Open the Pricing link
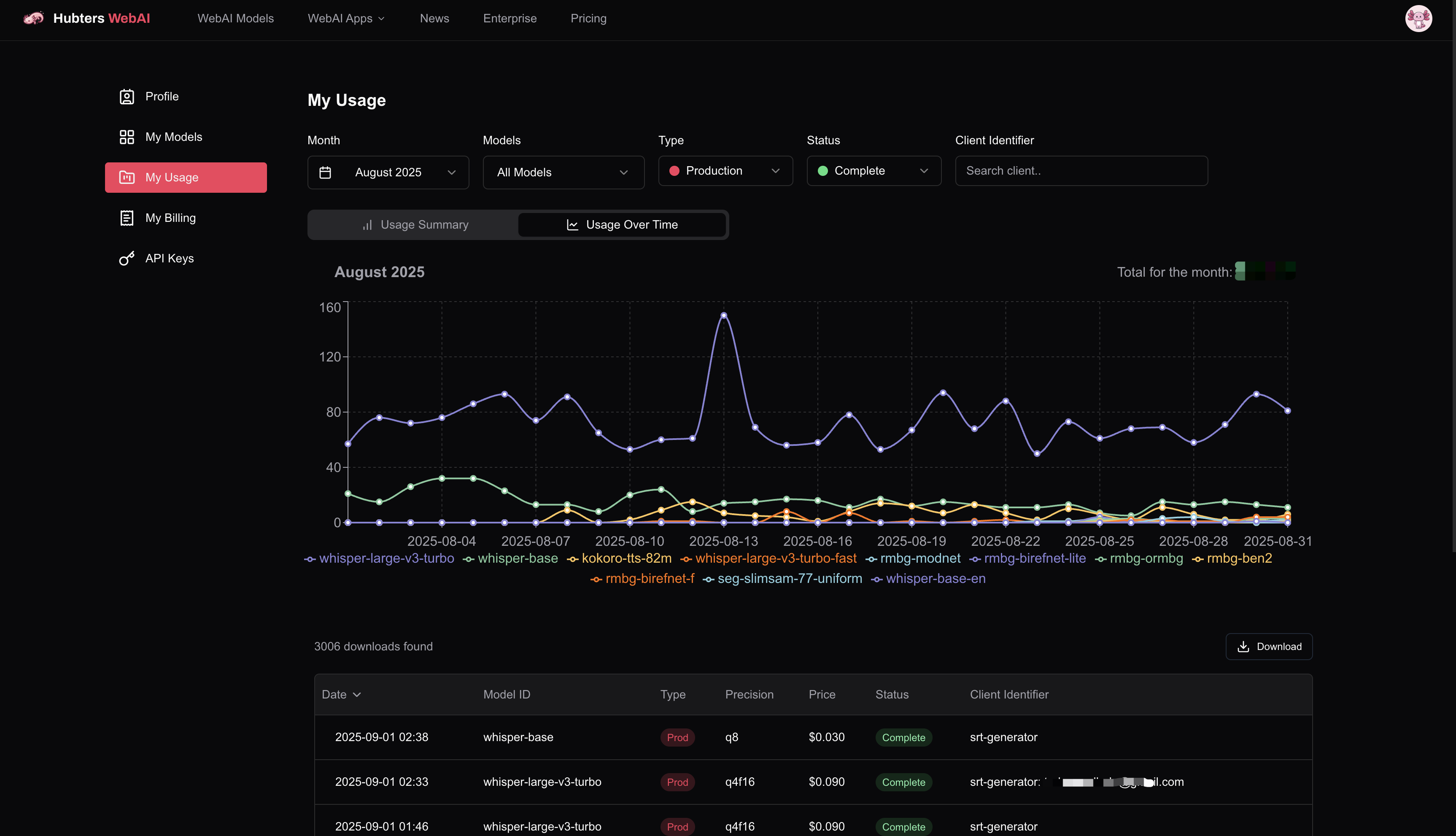Screen dimensions: 1456x836 [588, 19]
